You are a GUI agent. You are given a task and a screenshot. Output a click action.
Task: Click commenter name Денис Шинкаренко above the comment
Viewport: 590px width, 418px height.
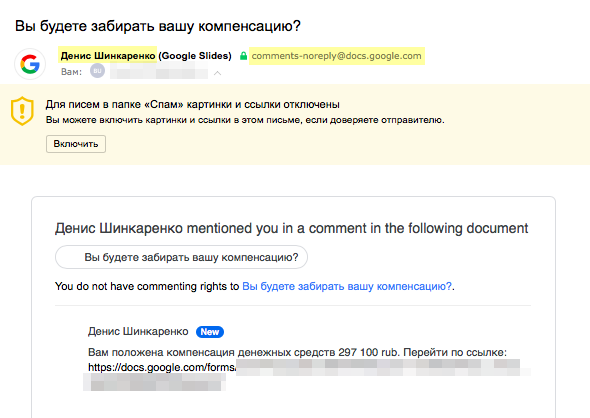coord(138,331)
